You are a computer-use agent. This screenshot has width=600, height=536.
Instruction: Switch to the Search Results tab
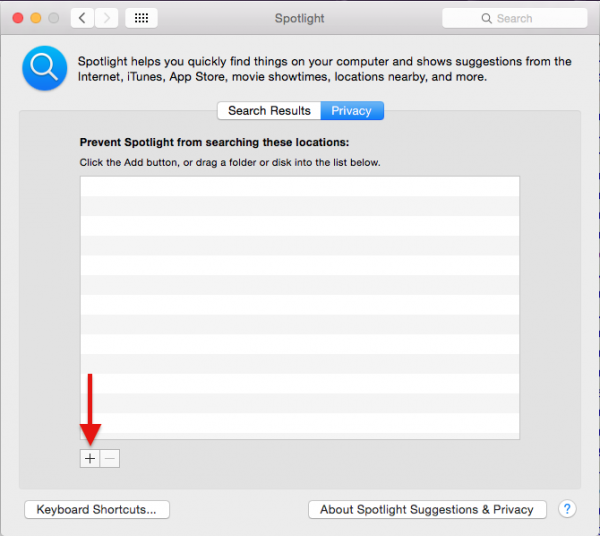269,111
